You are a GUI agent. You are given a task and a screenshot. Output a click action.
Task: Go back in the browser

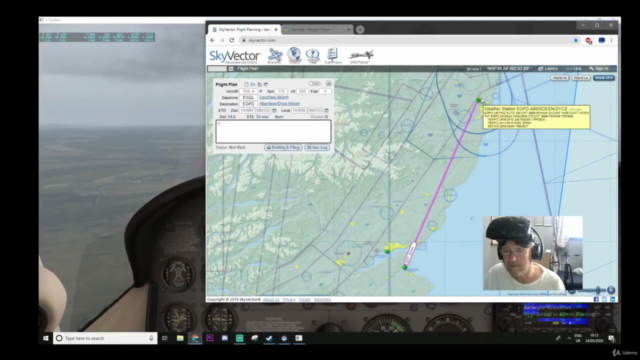(212, 40)
